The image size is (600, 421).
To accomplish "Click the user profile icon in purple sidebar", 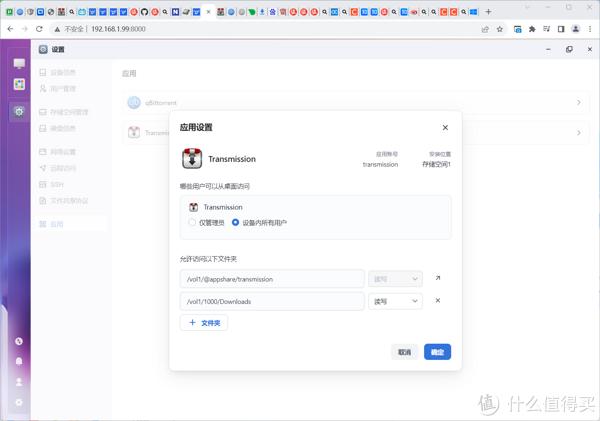I will tap(19, 382).
